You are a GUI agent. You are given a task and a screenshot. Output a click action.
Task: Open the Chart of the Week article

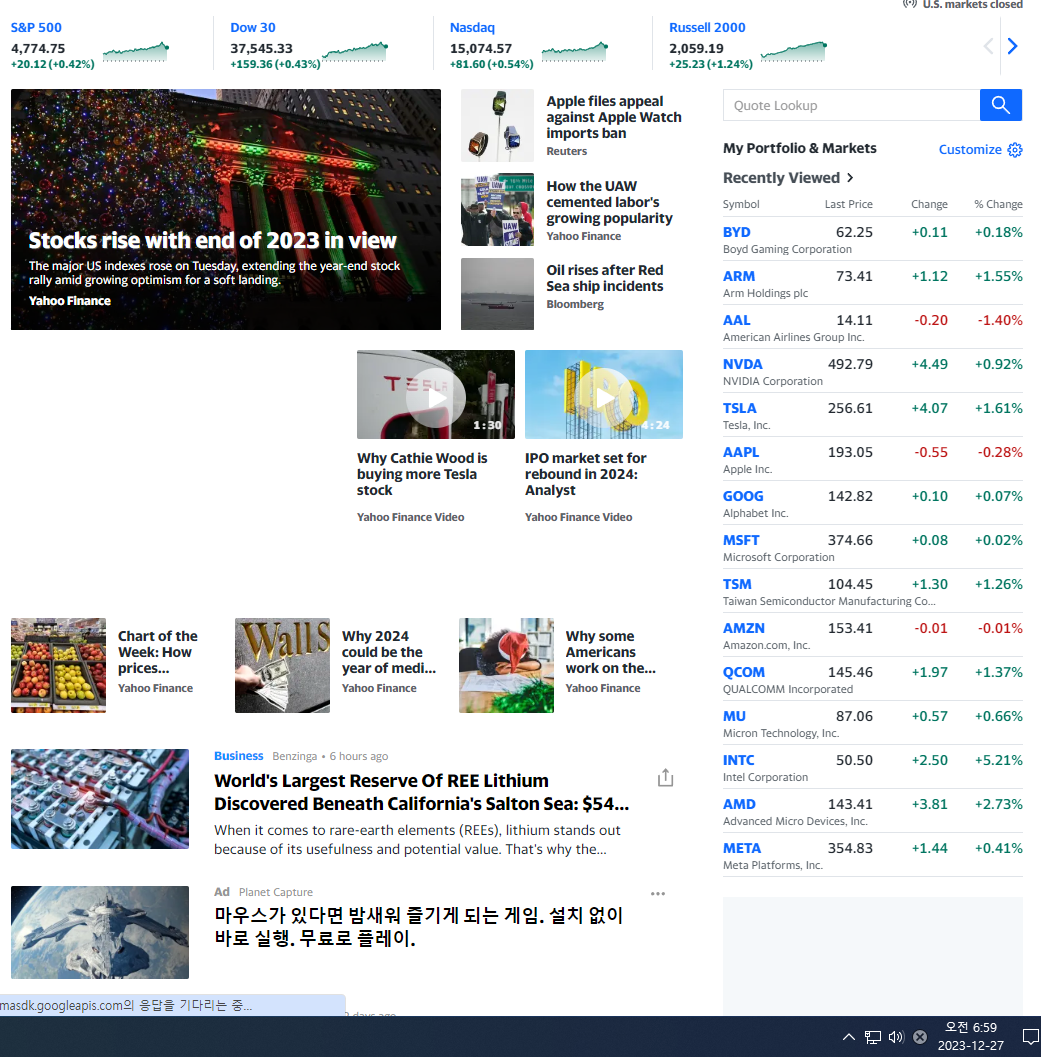point(158,652)
